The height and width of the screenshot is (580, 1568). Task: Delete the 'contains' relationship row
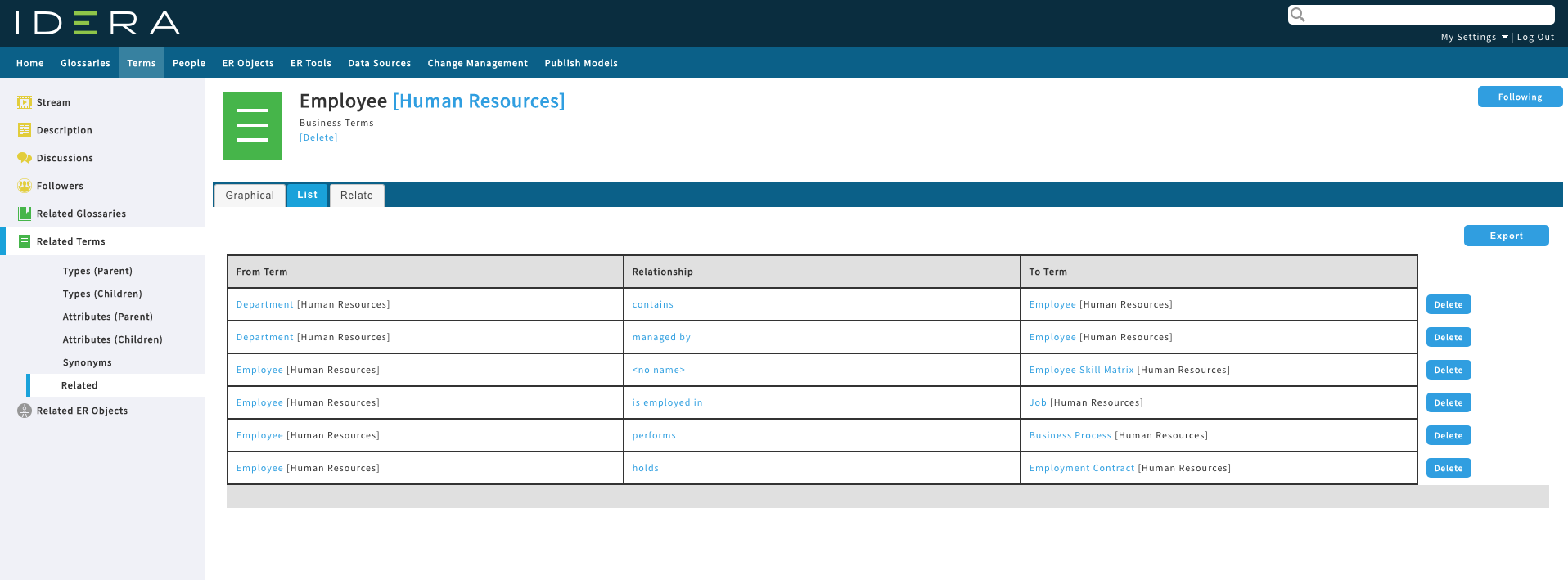click(x=1449, y=304)
